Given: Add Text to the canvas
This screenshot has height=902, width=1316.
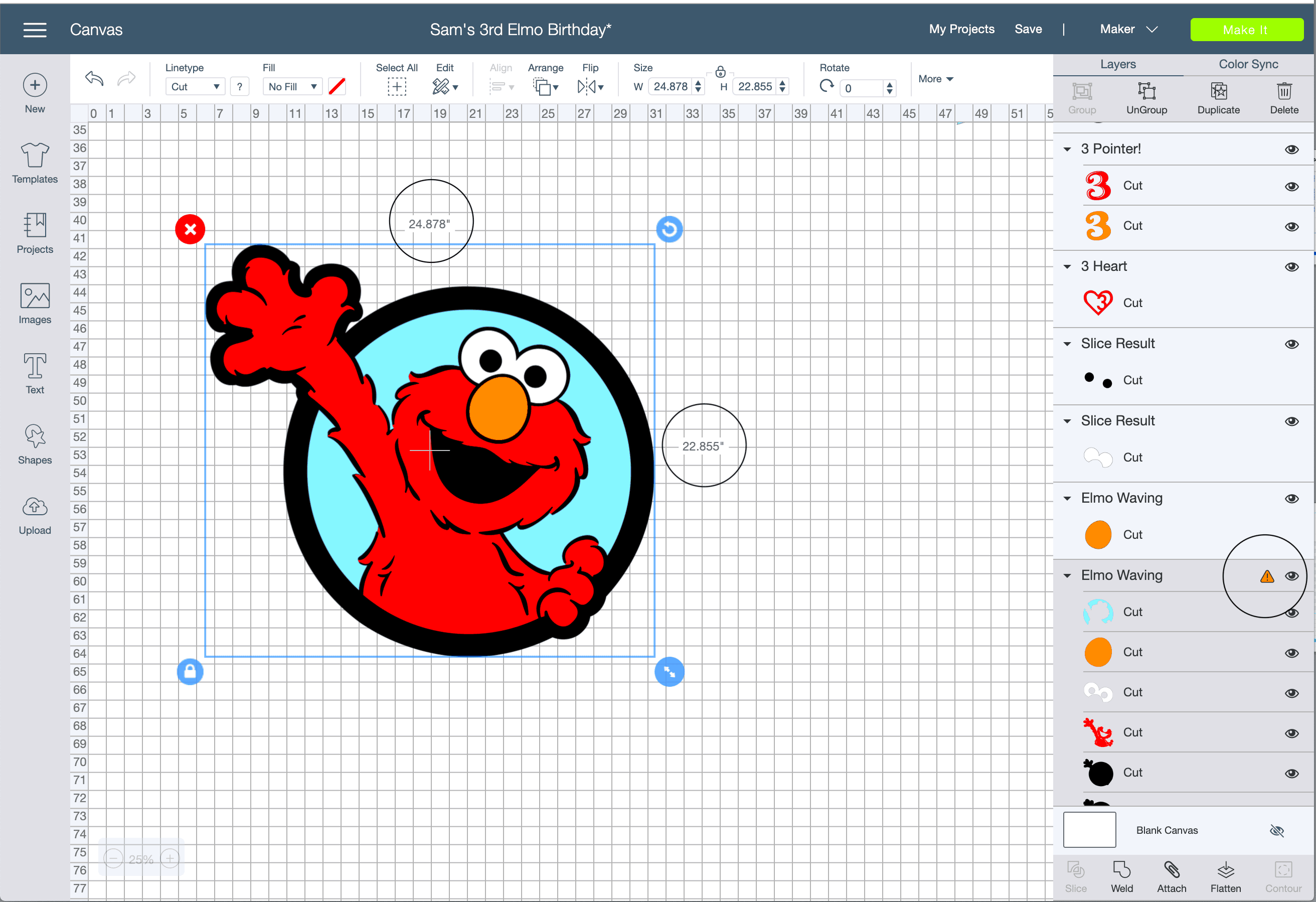Looking at the screenshot, I should tap(35, 374).
